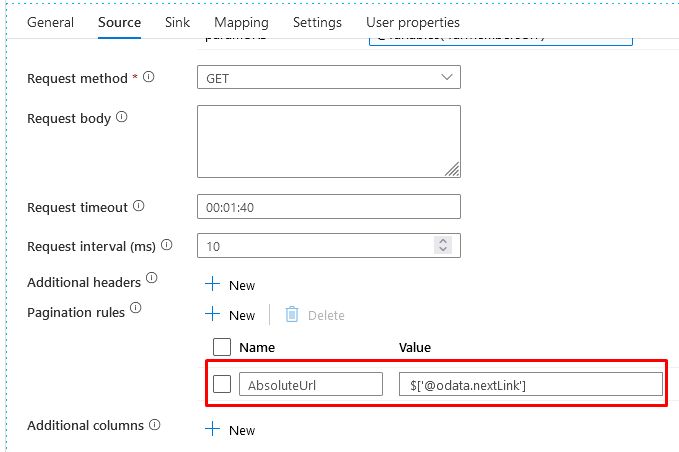
Task: Click the Pagination rules info icon
Action: (136, 308)
